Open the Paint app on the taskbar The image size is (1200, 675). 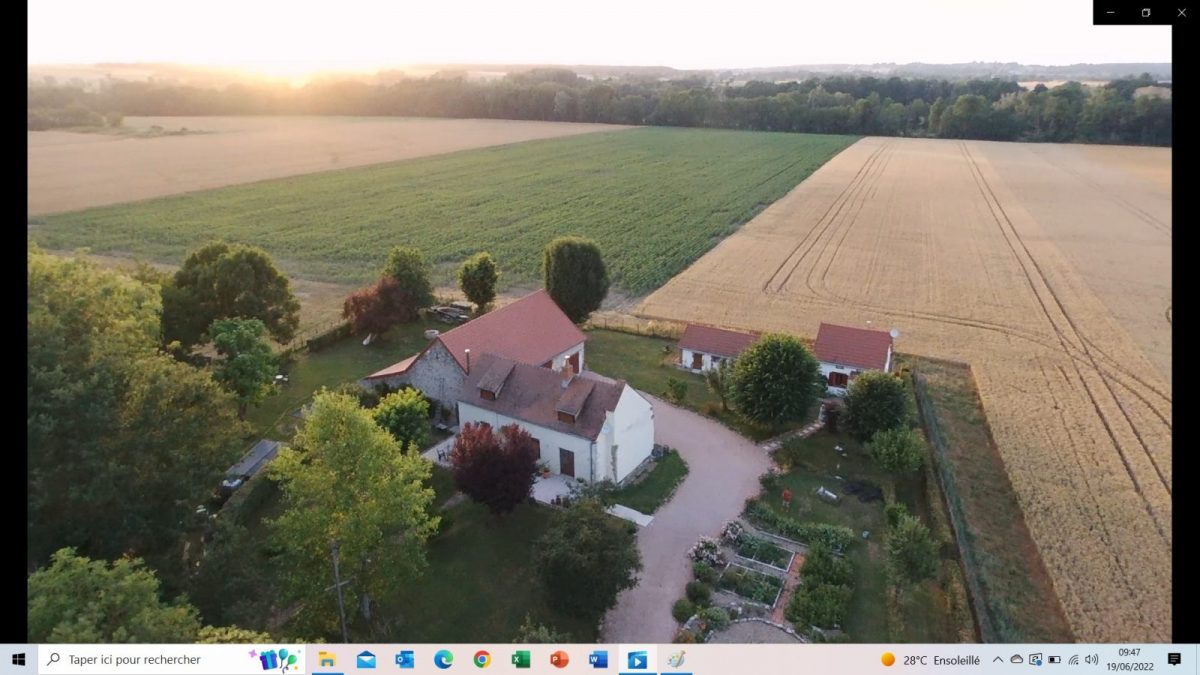pos(676,659)
